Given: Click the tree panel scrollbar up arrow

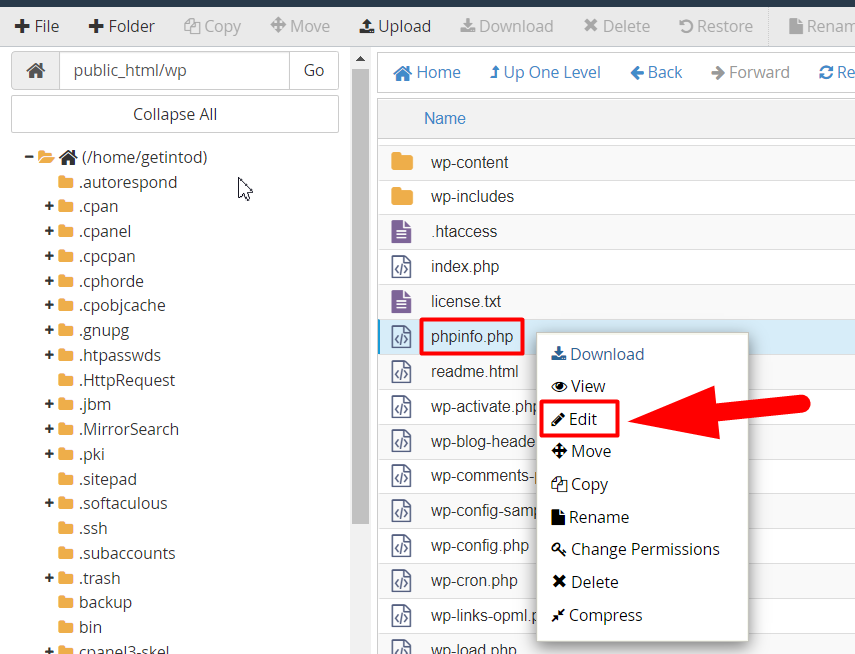Looking at the screenshot, I should pyautogui.click(x=360, y=59).
